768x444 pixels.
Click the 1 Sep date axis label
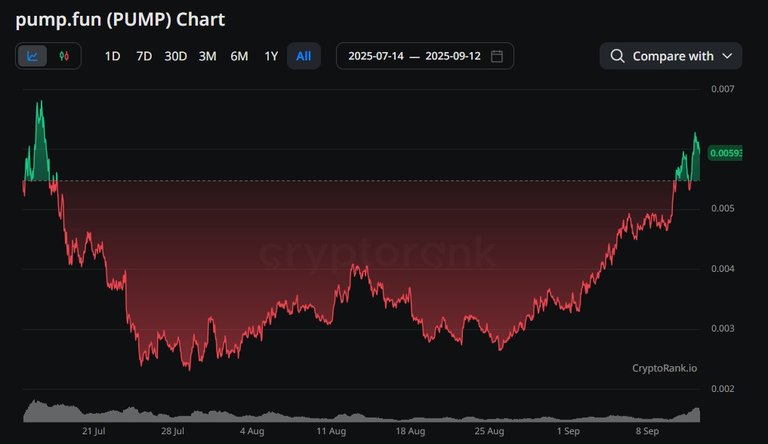[568, 431]
